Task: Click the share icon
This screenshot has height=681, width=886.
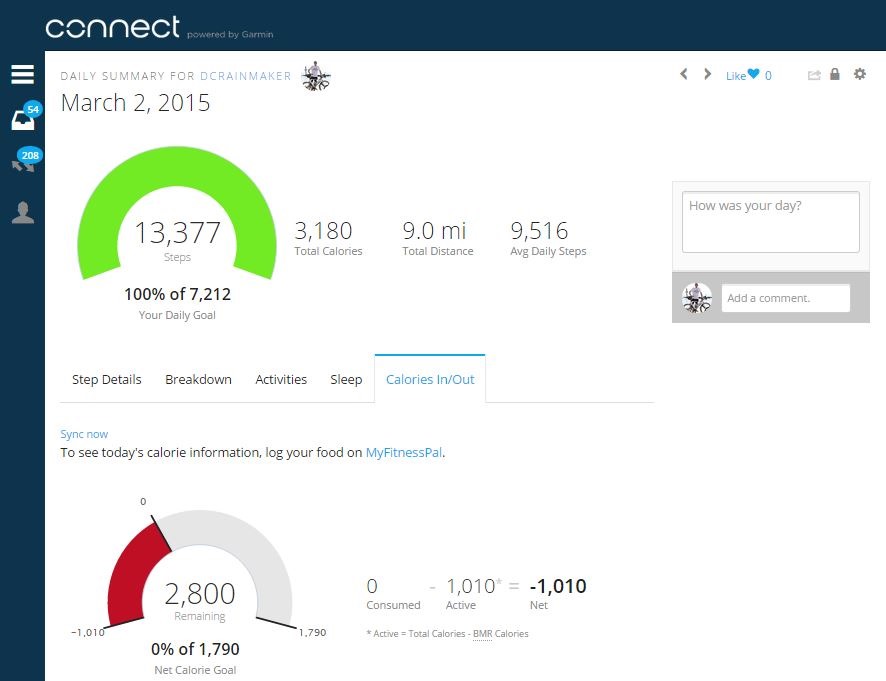Action: click(814, 75)
